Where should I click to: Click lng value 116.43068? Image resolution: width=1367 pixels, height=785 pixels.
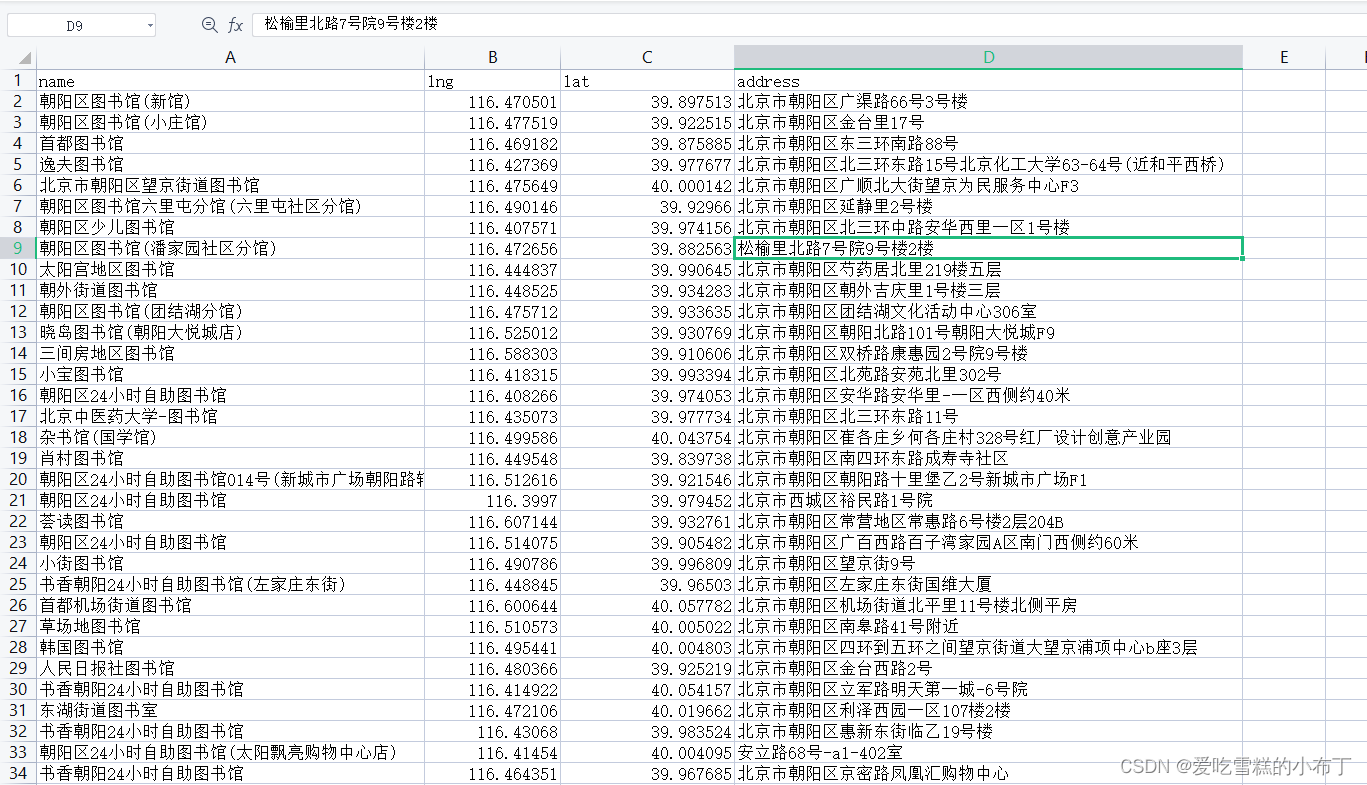pyautogui.click(x=492, y=731)
